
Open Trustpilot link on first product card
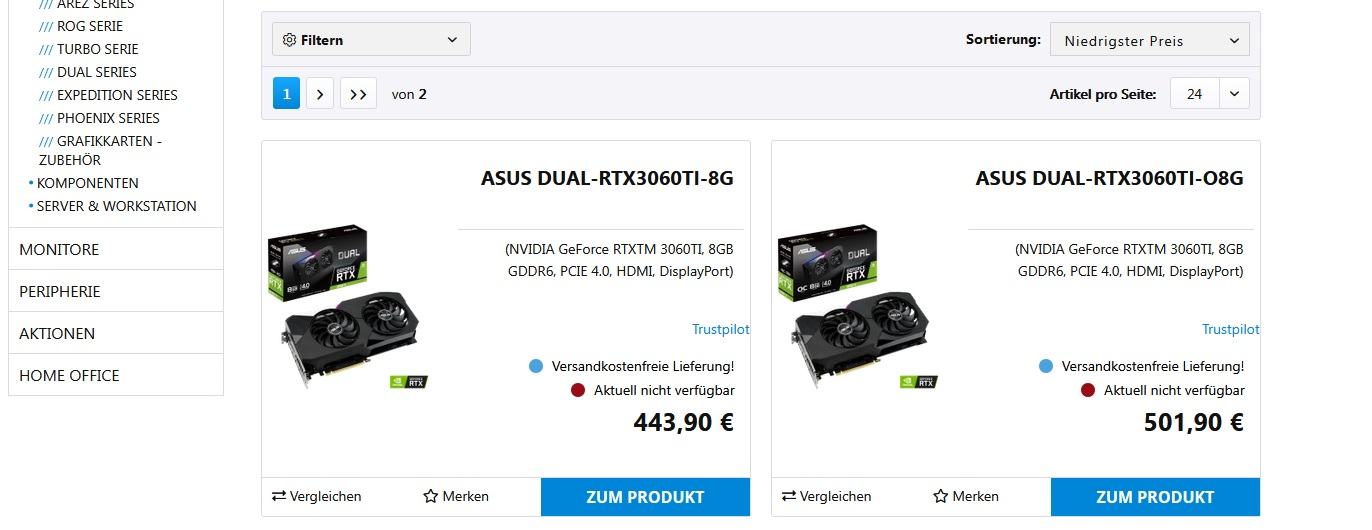(x=720, y=329)
